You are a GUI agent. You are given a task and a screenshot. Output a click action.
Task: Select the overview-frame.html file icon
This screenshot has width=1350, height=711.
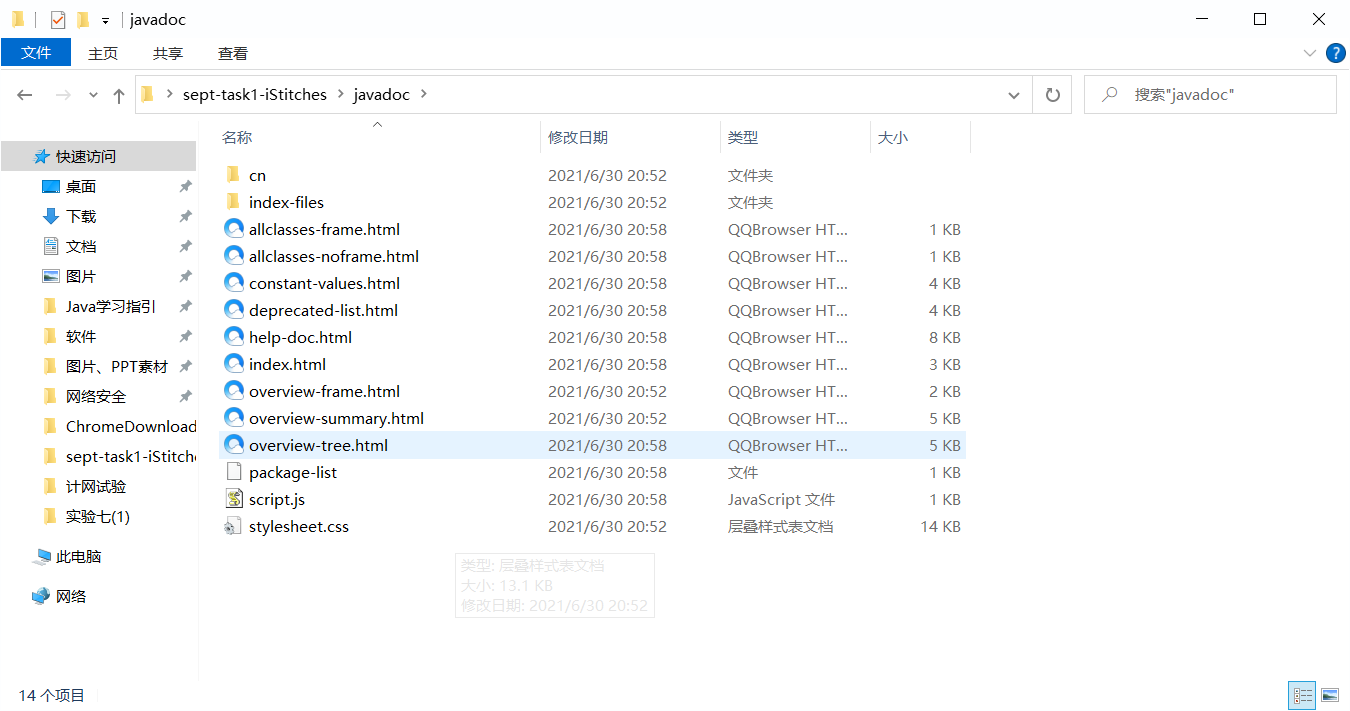pyautogui.click(x=234, y=391)
